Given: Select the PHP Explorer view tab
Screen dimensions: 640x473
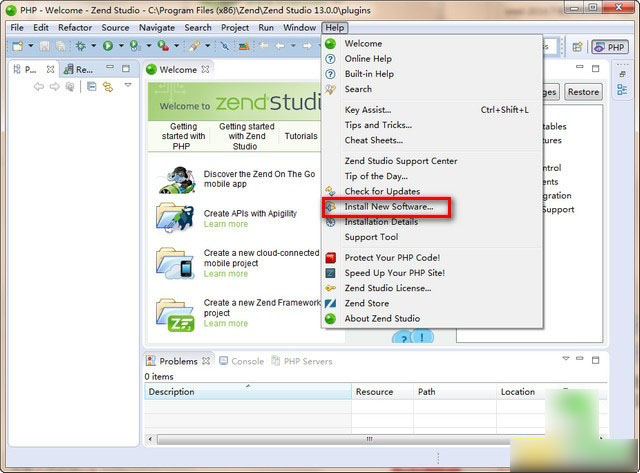Looking at the screenshot, I should coord(25,69).
